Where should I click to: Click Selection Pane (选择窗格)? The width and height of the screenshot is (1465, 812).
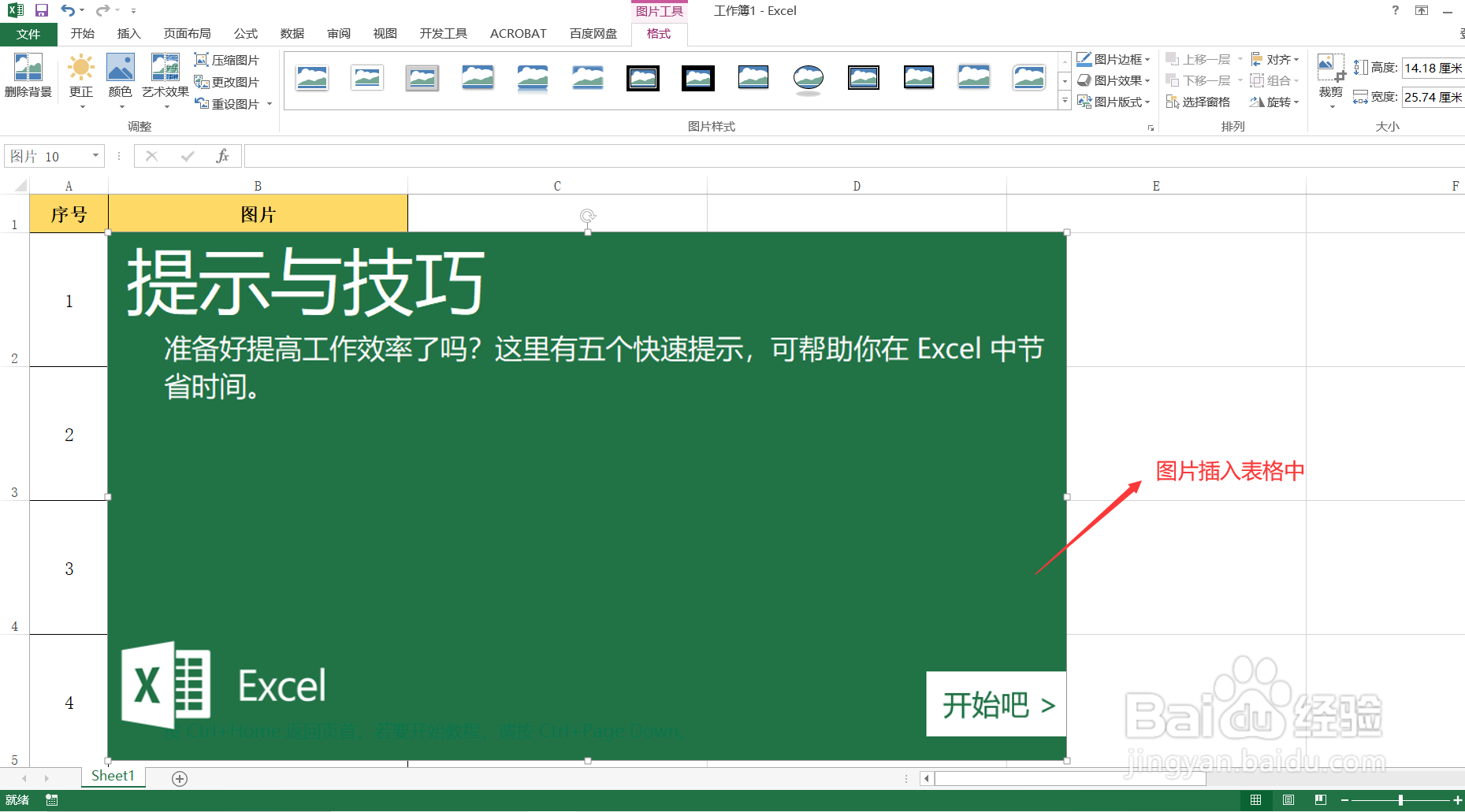click(x=1198, y=102)
